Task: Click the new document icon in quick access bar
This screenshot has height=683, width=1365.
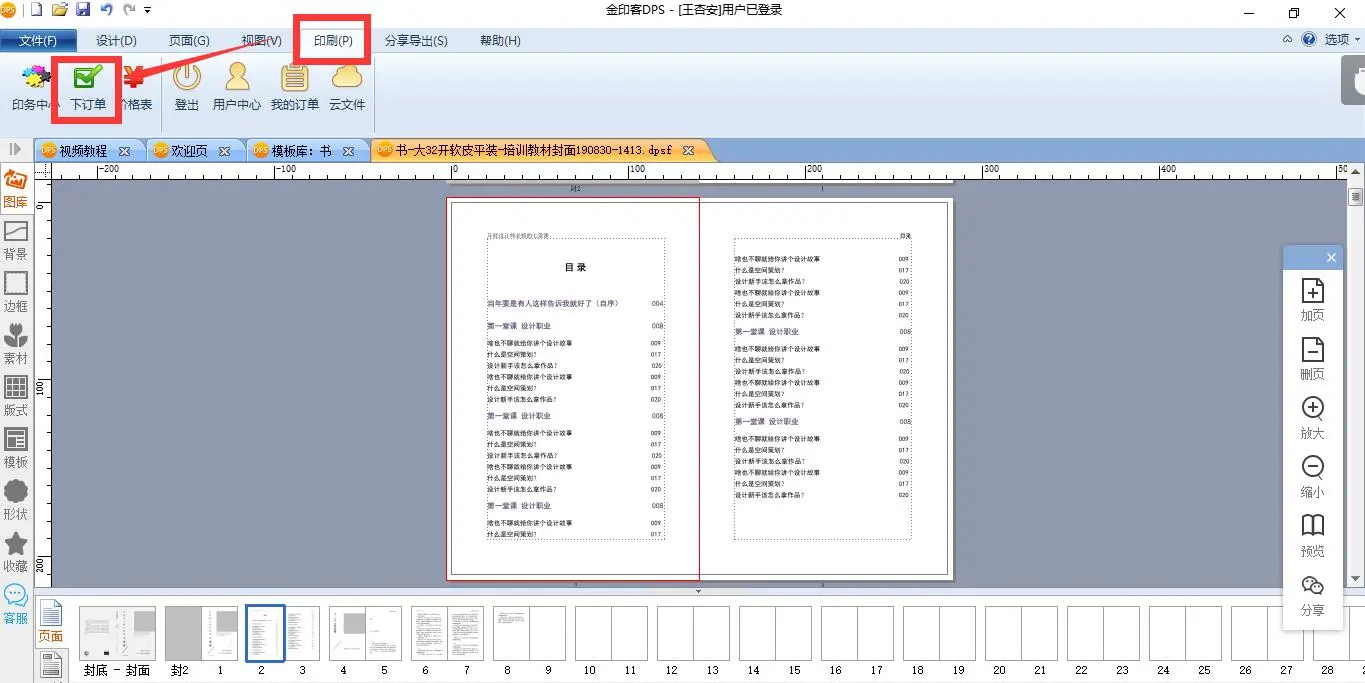Action: click(37, 10)
